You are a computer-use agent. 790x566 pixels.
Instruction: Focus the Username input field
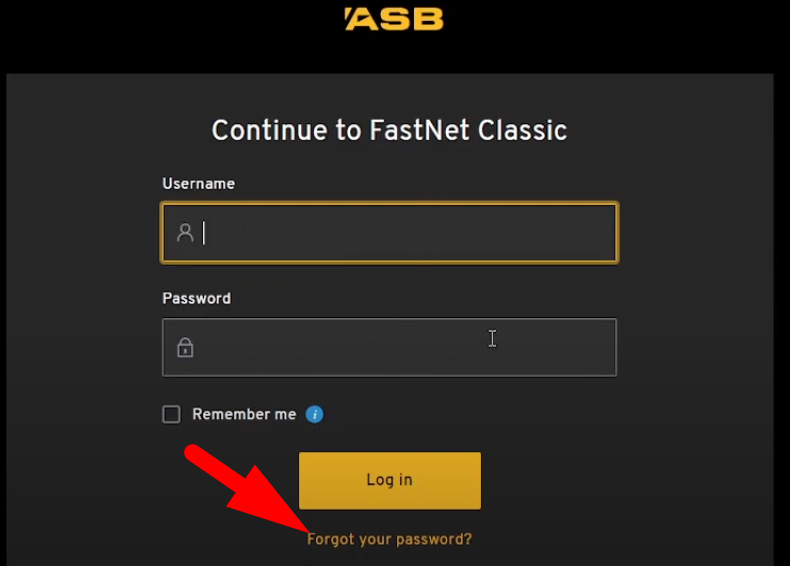[400, 233]
